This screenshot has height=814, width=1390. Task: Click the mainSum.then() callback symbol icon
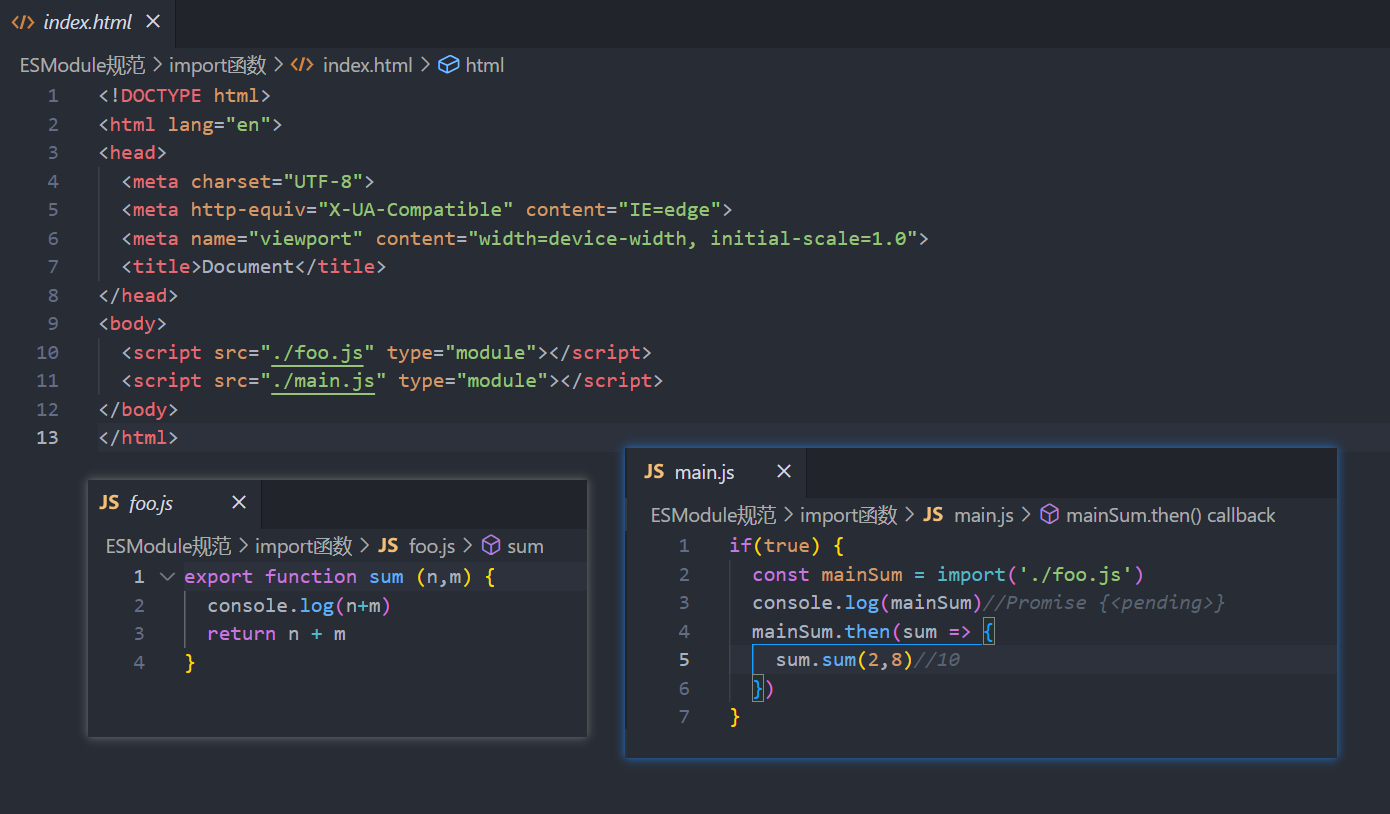[x=1050, y=515]
